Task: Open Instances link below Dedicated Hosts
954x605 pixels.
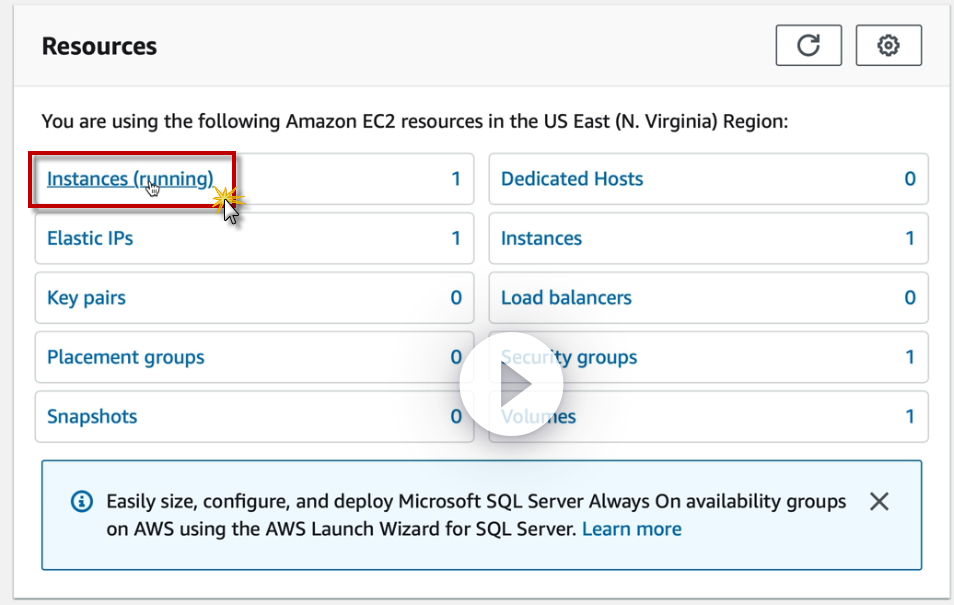Action: [x=541, y=238]
